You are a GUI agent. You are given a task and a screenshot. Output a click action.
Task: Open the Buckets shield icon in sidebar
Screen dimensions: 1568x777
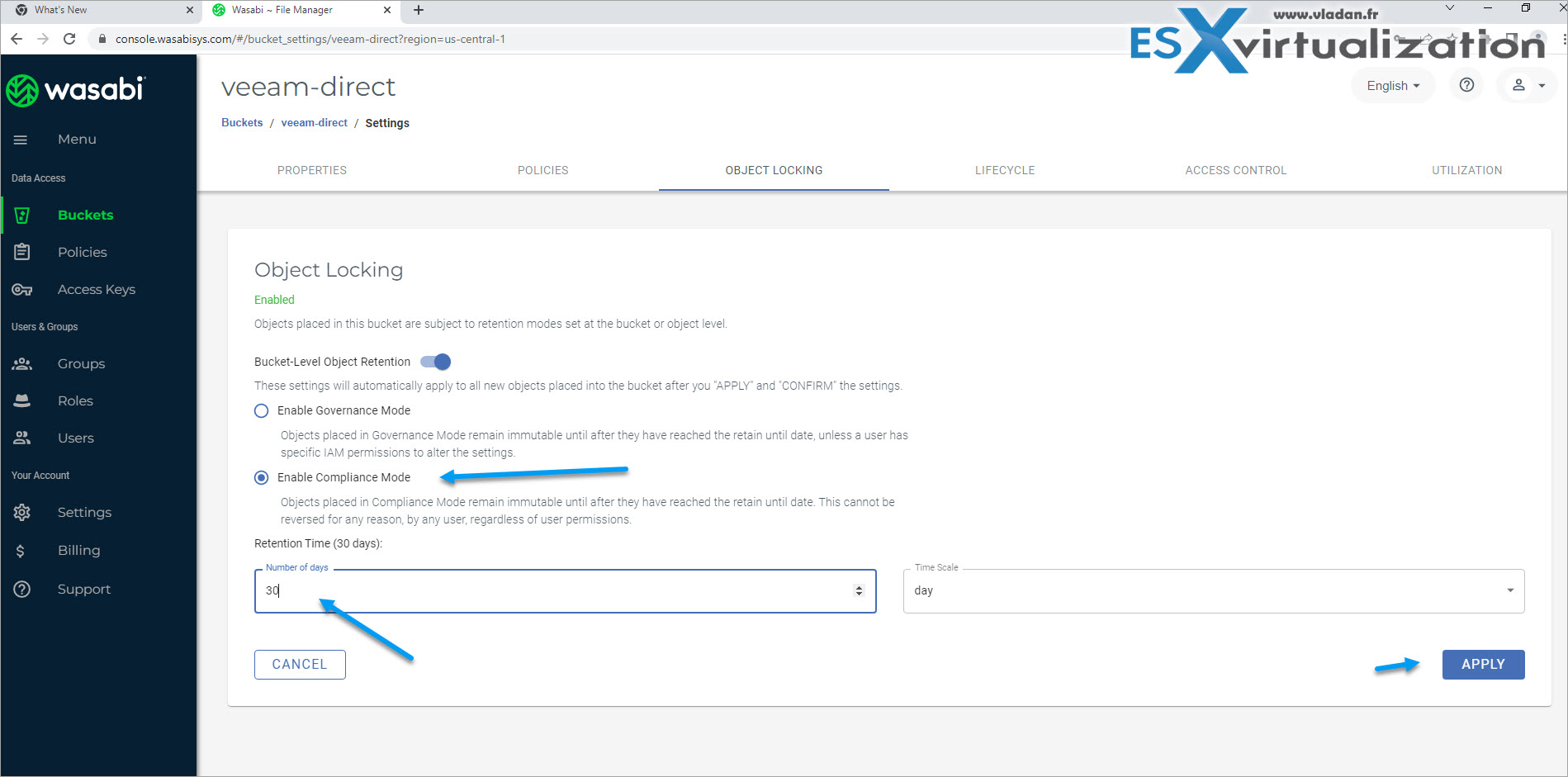pyautogui.click(x=22, y=216)
